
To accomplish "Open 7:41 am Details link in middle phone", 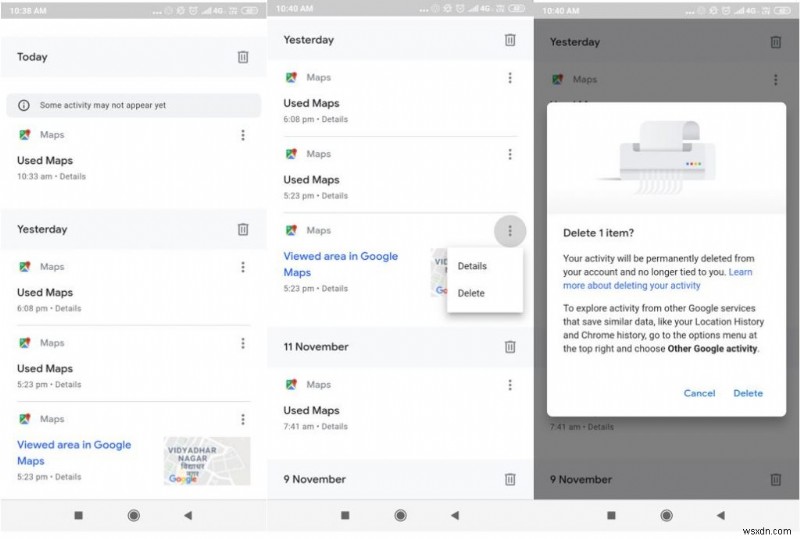I will click(x=335, y=426).
